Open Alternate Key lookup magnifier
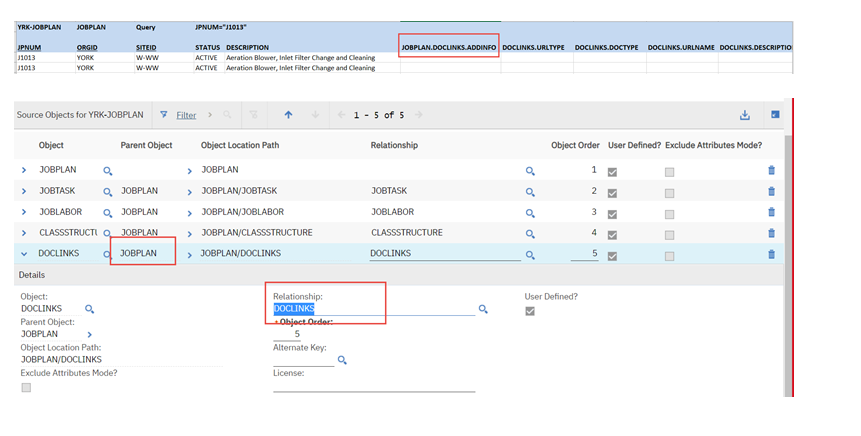Image resolution: width=861 pixels, height=436 pixels. [342, 360]
